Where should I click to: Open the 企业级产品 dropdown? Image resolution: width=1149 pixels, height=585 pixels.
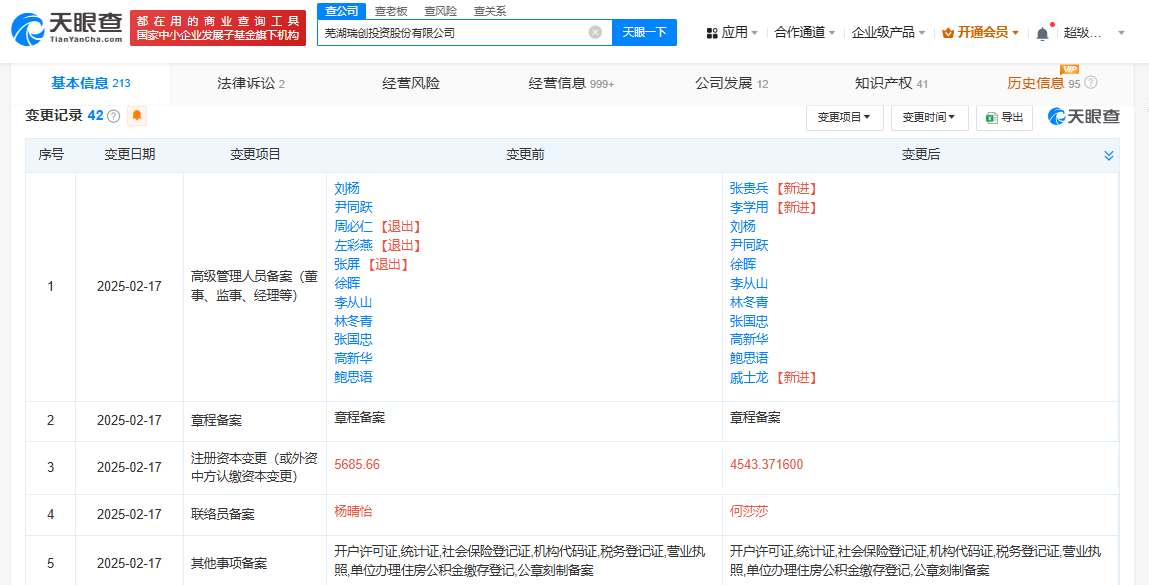888,32
